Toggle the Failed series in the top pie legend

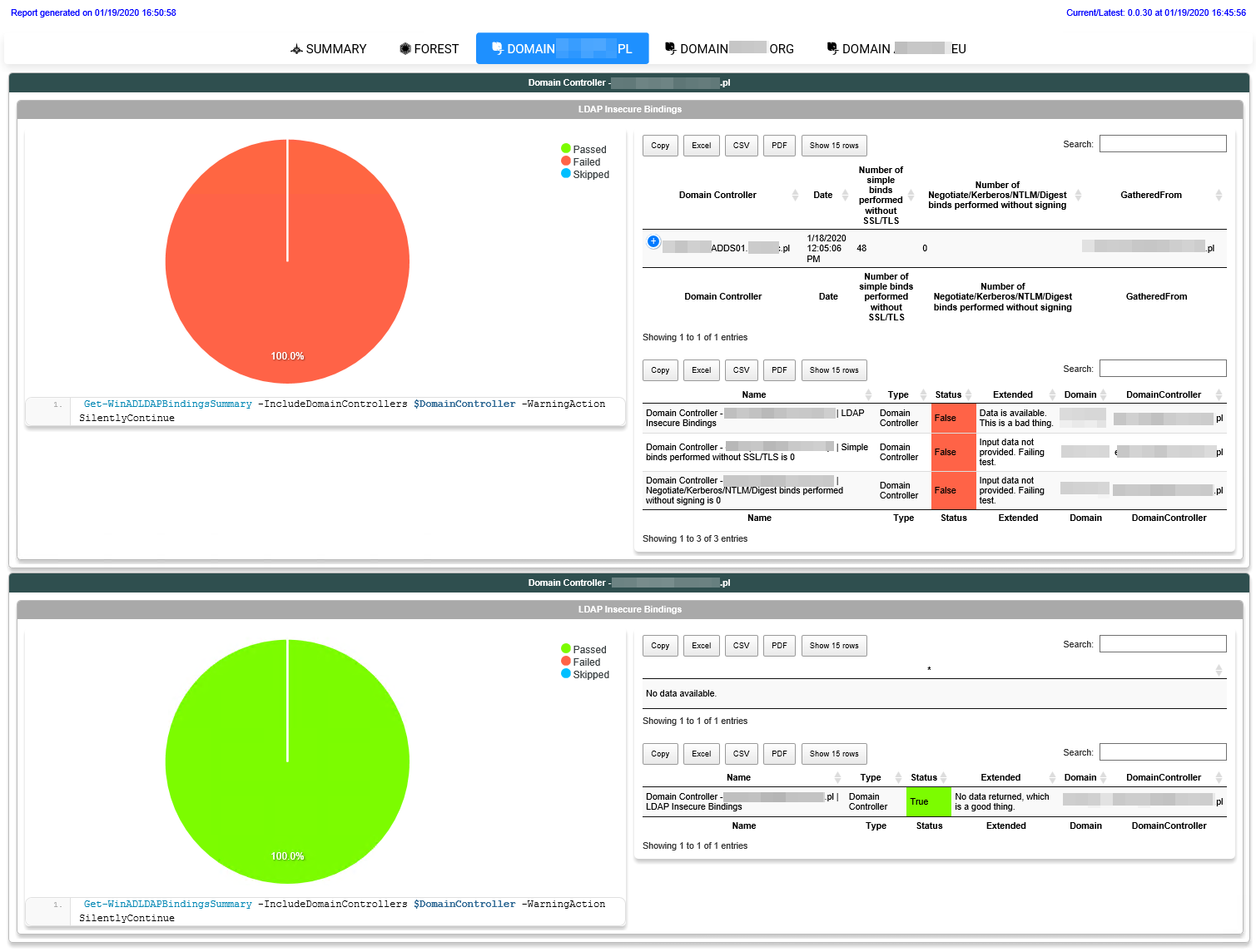click(586, 161)
